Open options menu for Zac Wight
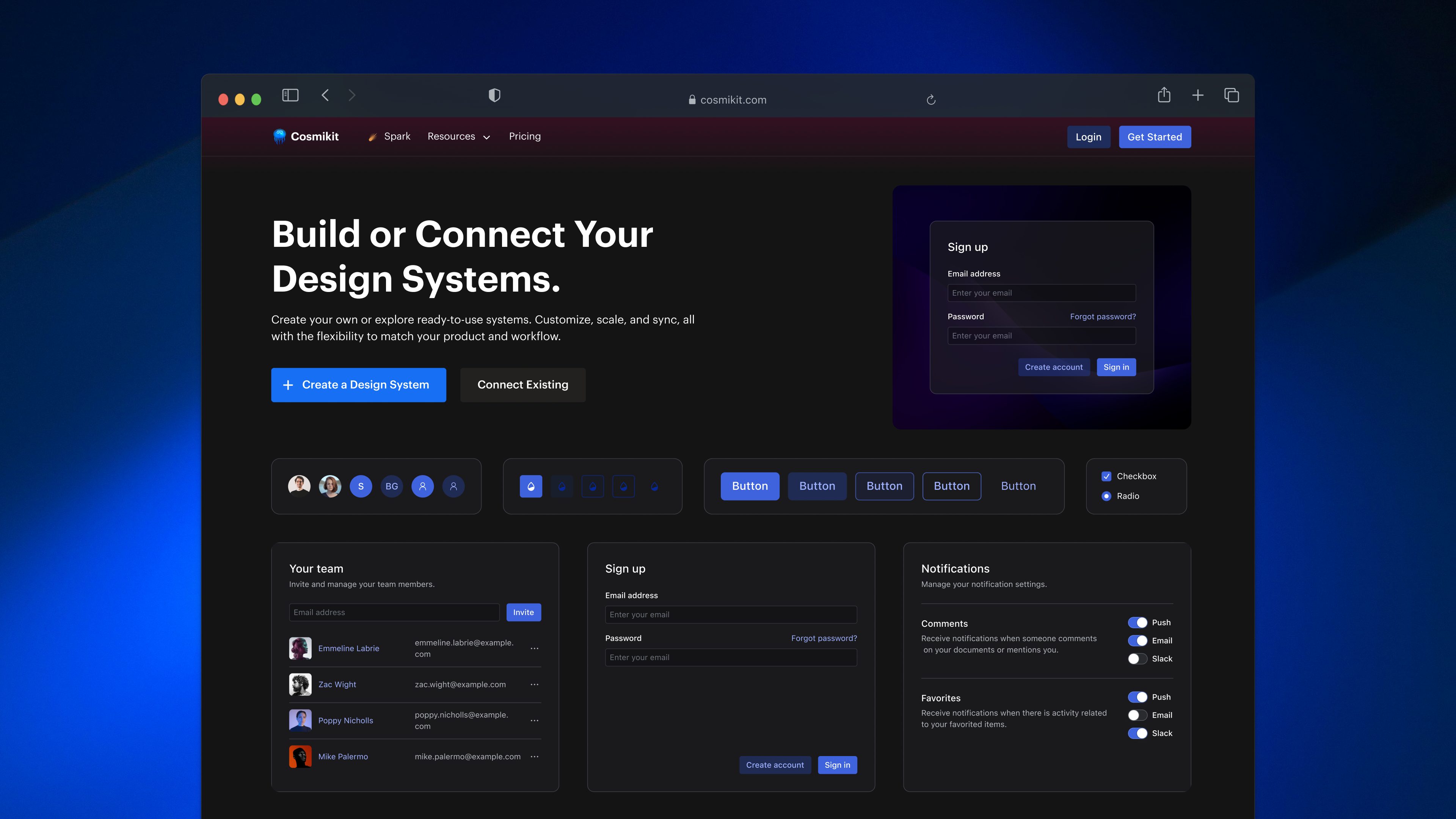Screen dimensions: 1456x819 pyautogui.click(x=534, y=684)
